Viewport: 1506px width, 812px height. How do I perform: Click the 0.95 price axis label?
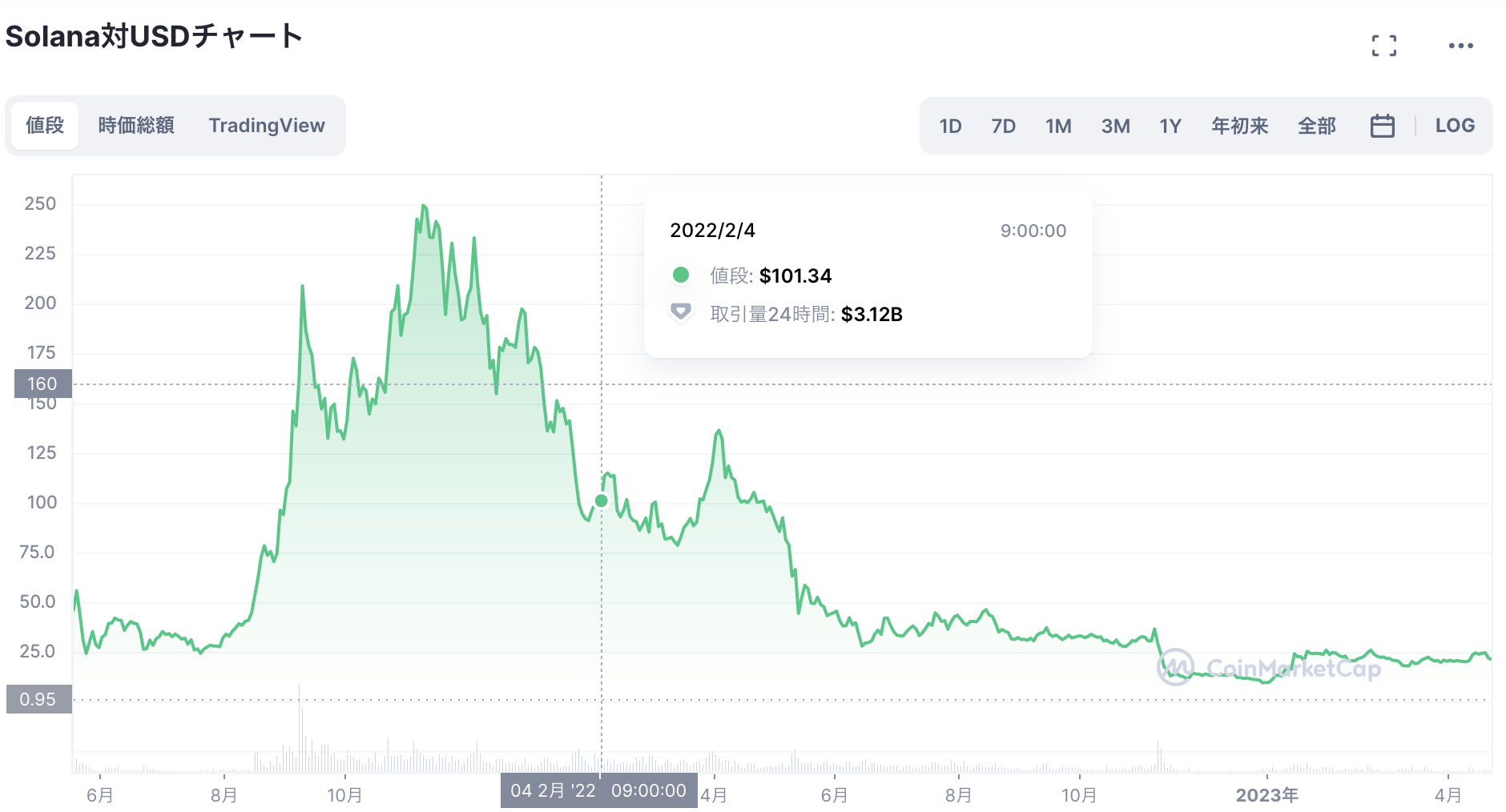pyautogui.click(x=38, y=699)
